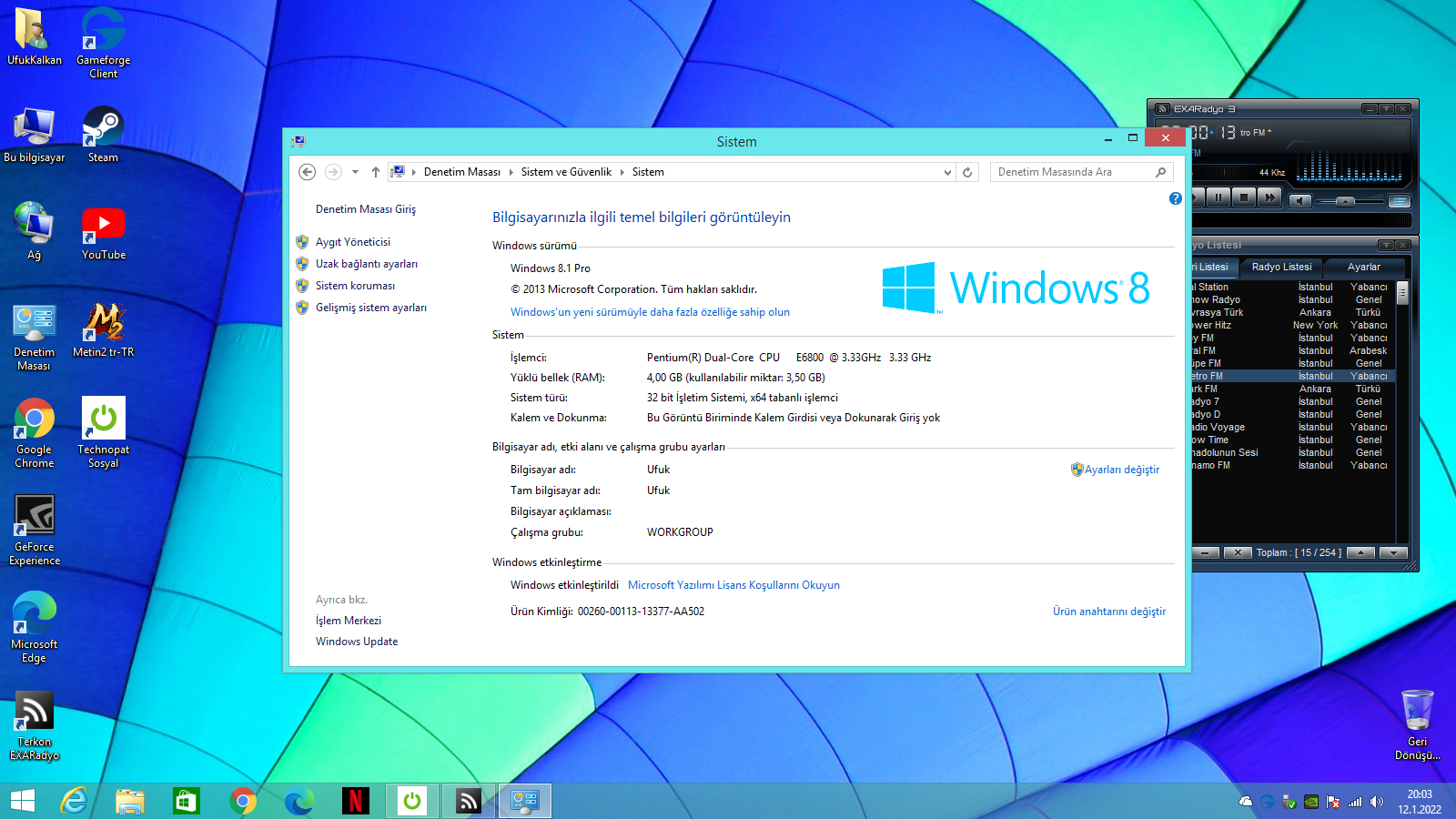The width and height of the screenshot is (1456, 819).
Task: Select the Steam desktop shortcut
Action: click(103, 135)
